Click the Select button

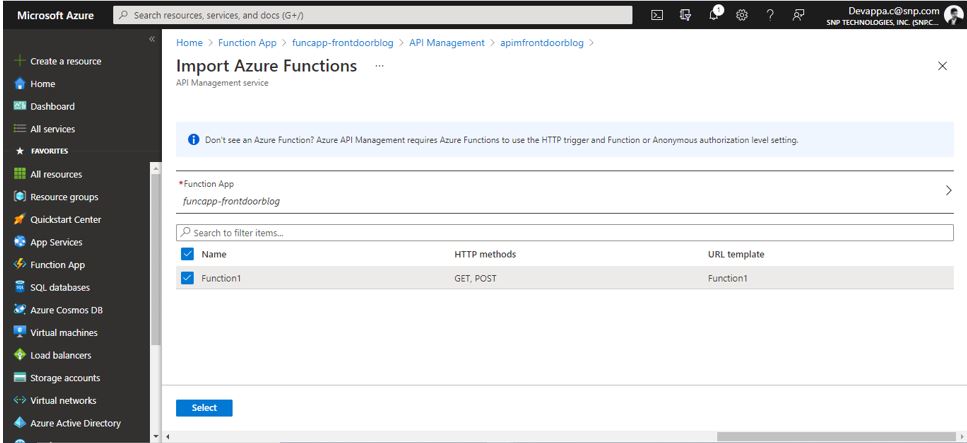pos(204,408)
